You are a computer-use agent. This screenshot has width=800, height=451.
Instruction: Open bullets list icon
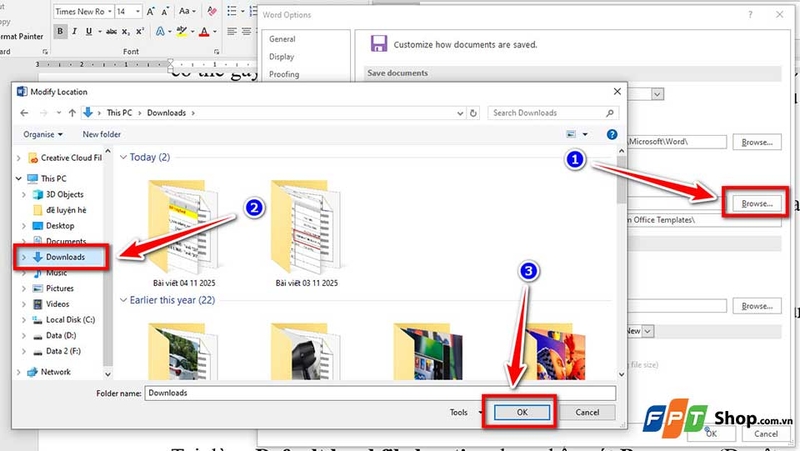click(x=232, y=11)
